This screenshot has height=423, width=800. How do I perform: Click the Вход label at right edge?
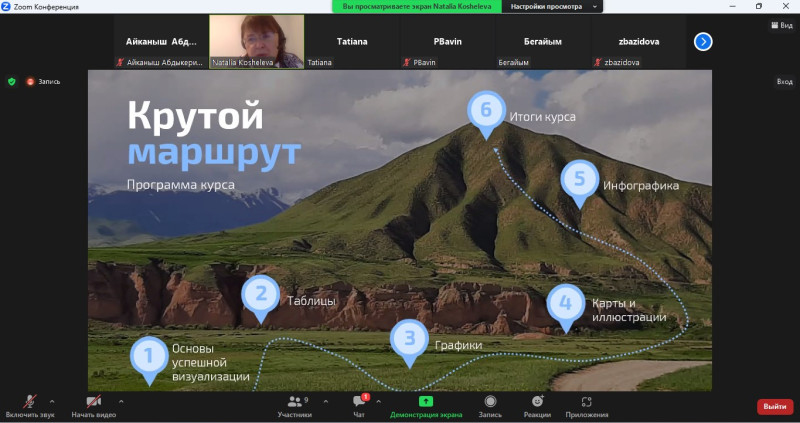[784, 82]
